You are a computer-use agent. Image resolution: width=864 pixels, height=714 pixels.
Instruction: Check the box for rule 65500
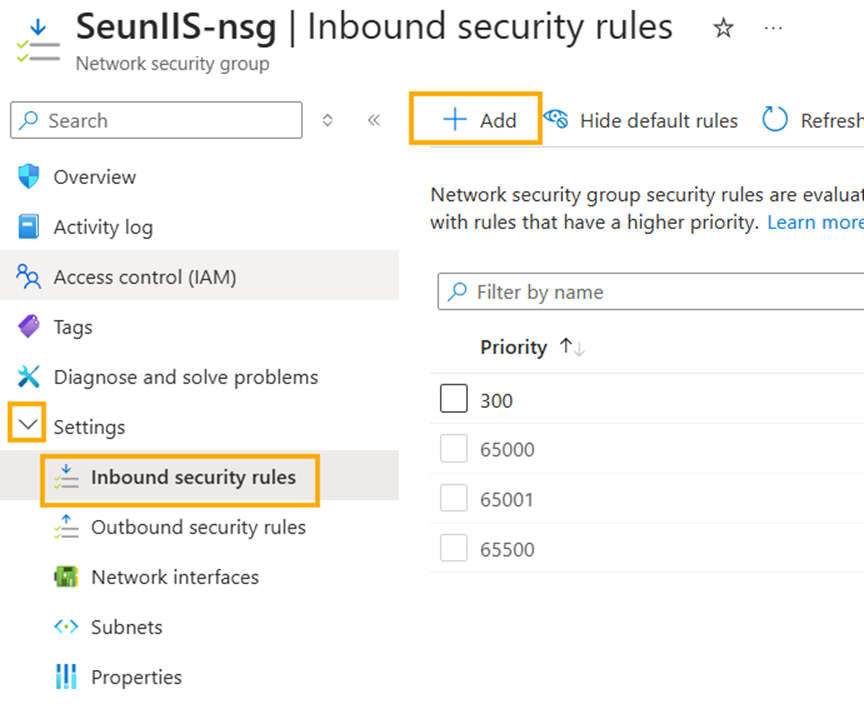click(454, 549)
